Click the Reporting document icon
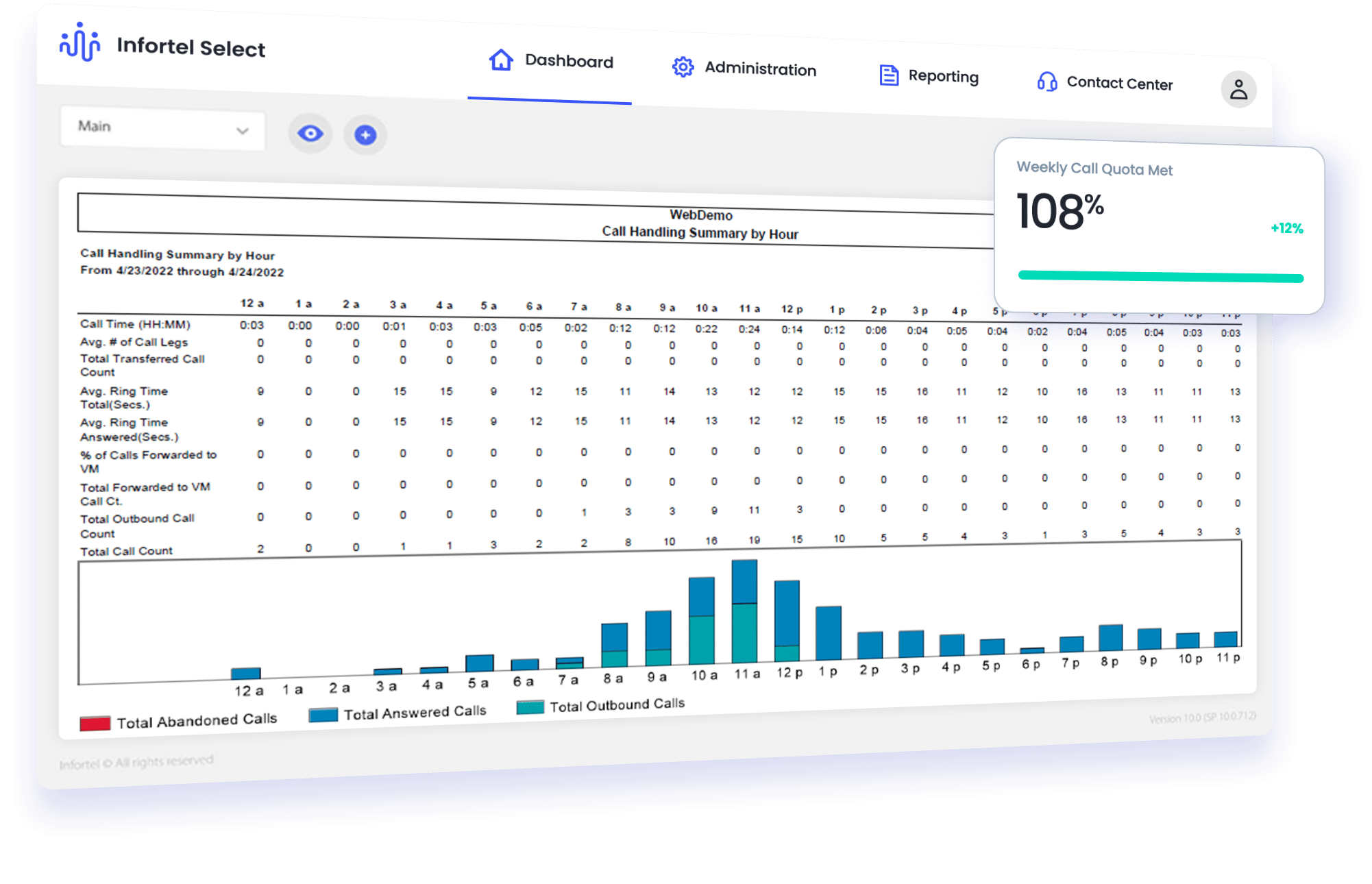The width and height of the screenshot is (1372, 884). (x=890, y=75)
